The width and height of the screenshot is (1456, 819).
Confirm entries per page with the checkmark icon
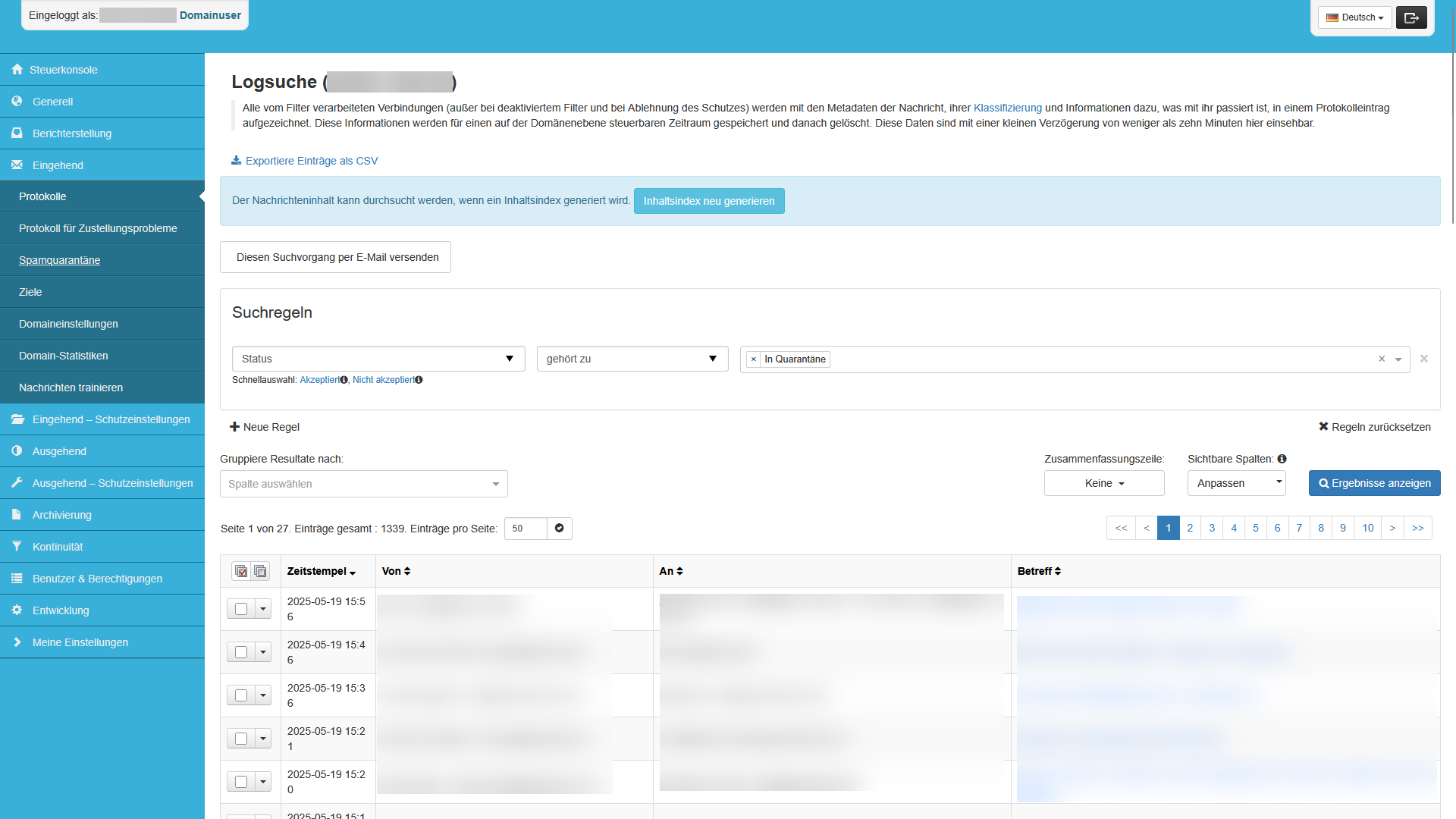click(x=559, y=528)
